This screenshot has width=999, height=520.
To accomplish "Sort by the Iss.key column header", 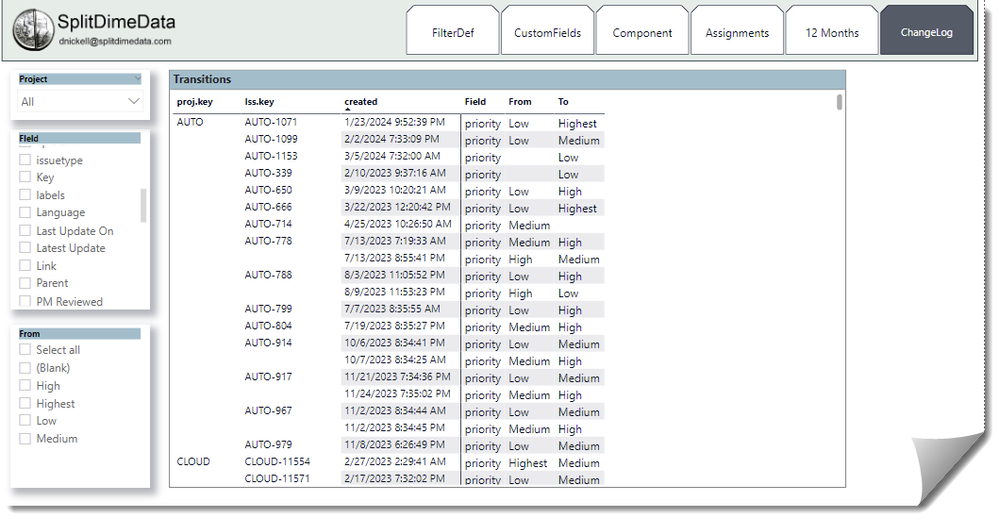I will pyautogui.click(x=259, y=101).
